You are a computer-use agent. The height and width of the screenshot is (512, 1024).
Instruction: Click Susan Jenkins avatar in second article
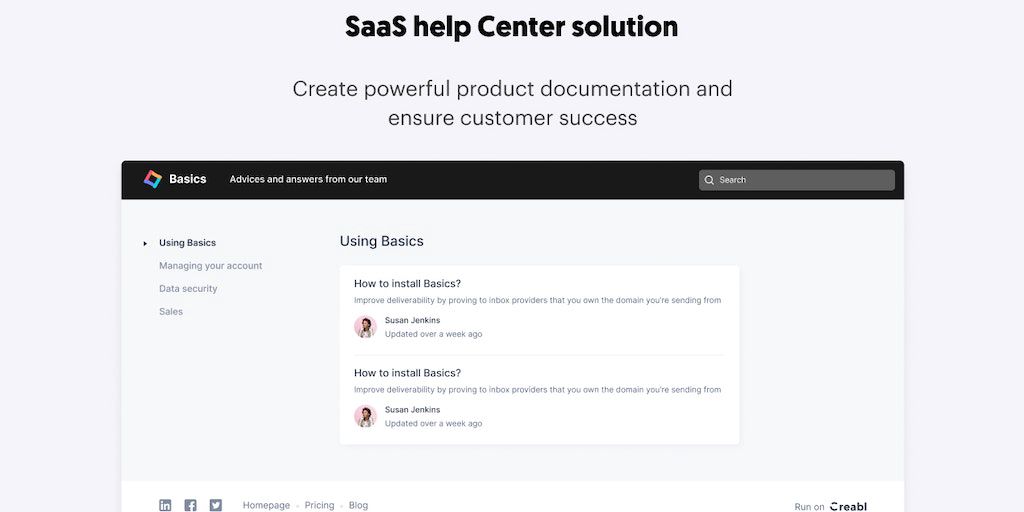pos(365,416)
